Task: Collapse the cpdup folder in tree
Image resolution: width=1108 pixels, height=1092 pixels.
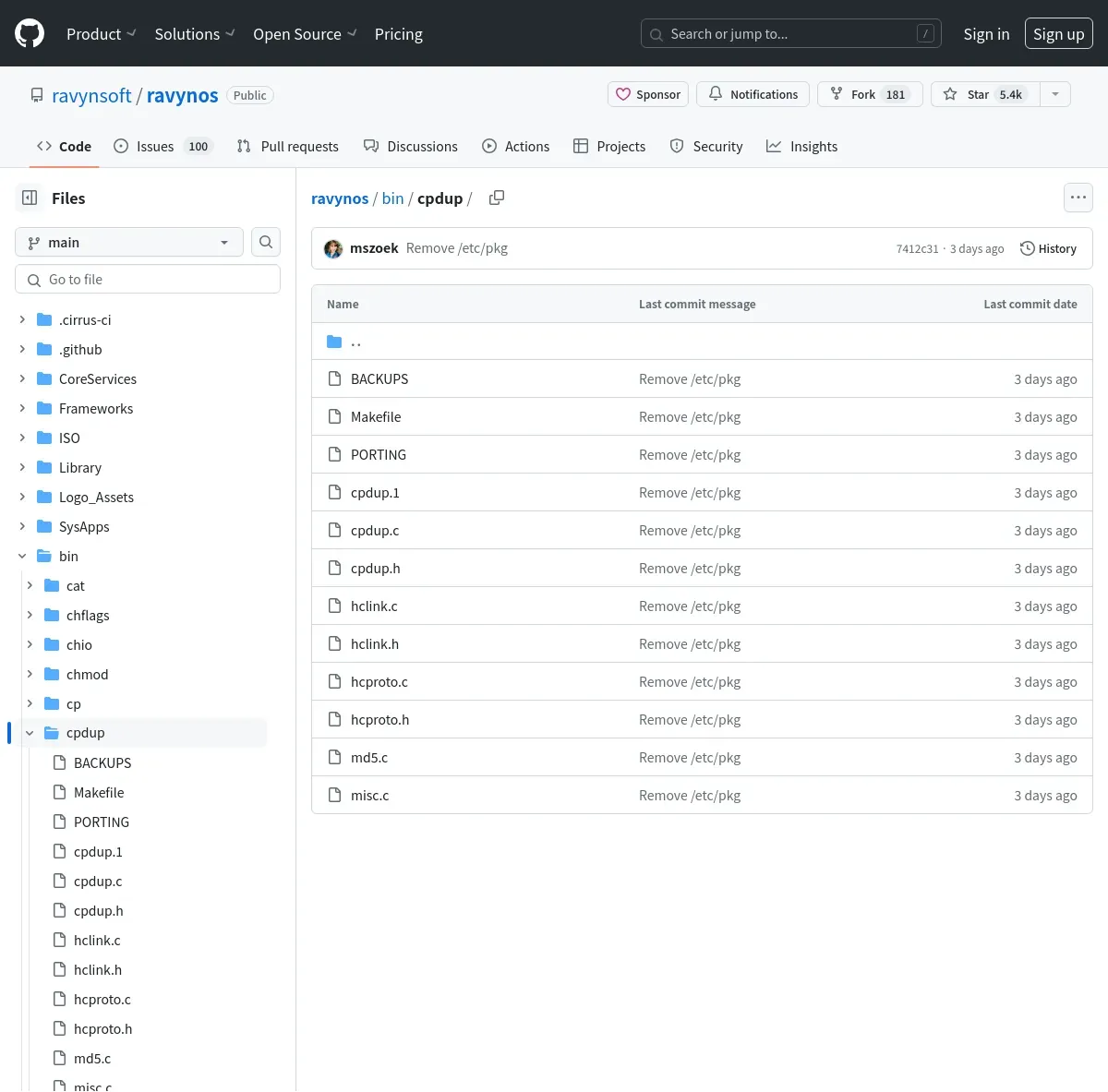Action: point(30,733)
